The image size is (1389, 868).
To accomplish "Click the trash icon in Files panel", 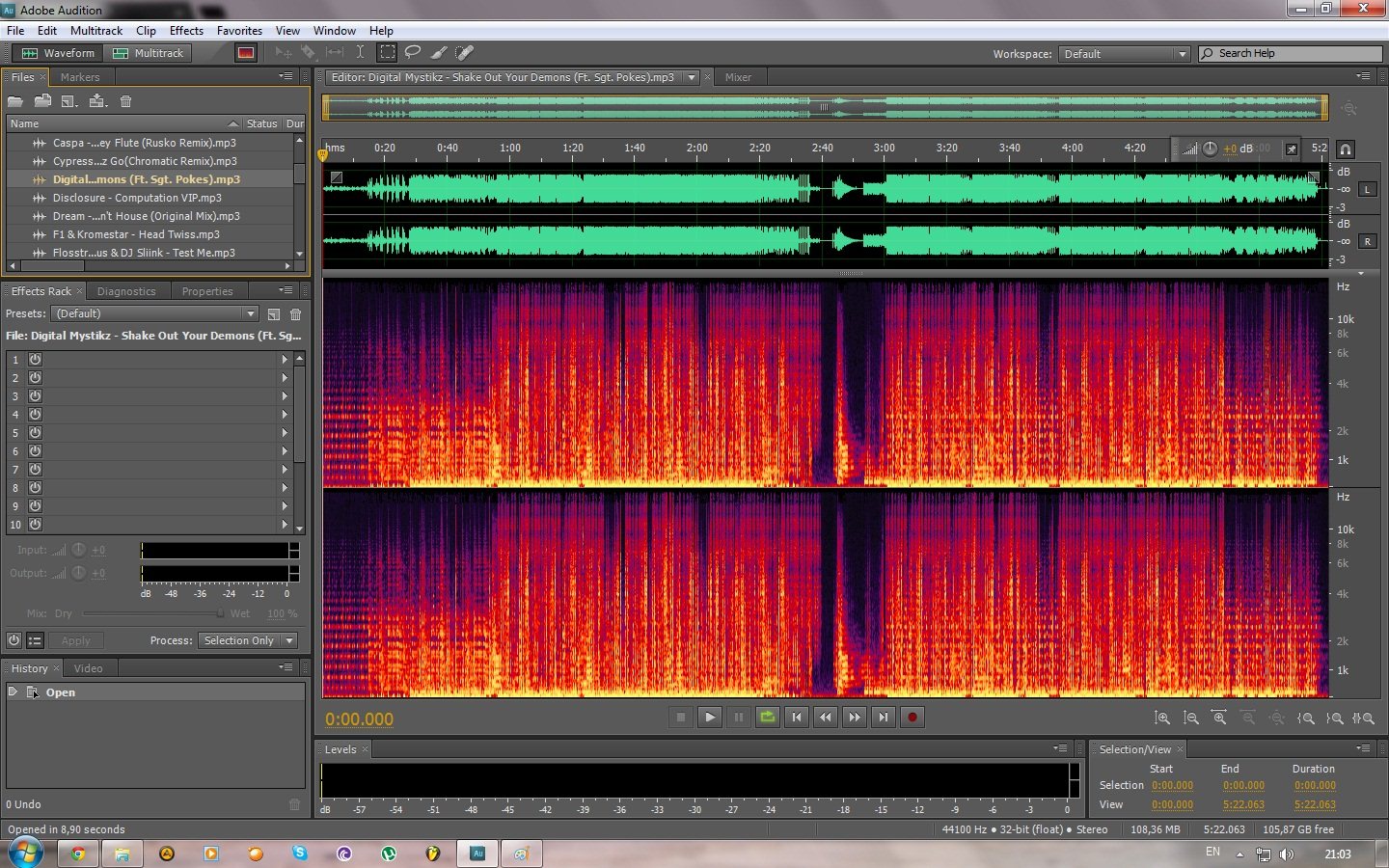I will (x=125, y=101).
